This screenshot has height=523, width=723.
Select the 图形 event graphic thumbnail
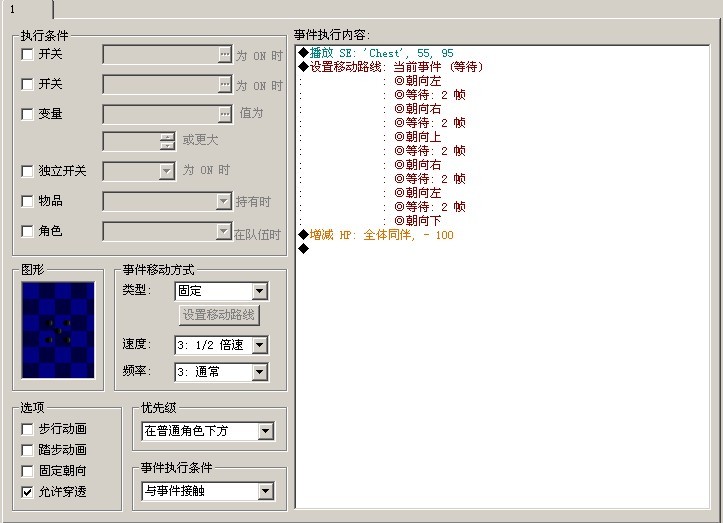point(58,330)
